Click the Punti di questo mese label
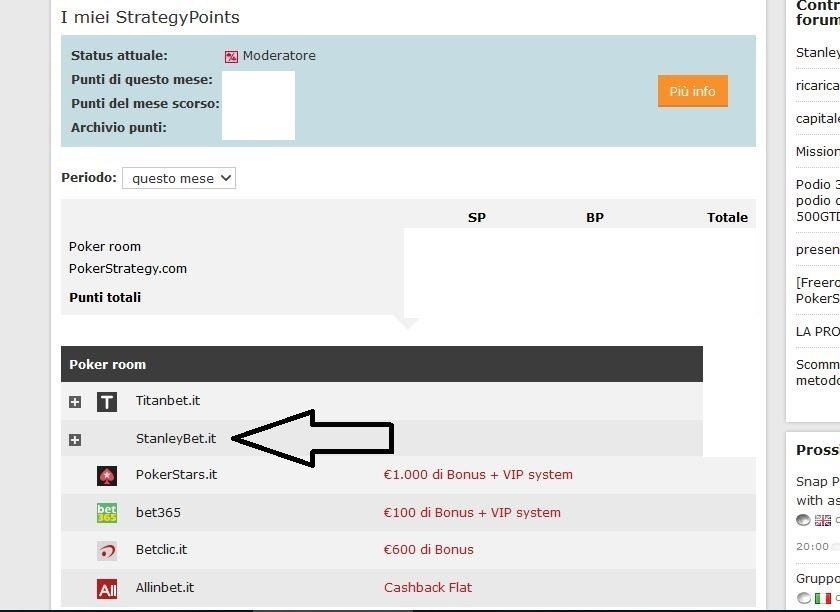 [142, 79]
